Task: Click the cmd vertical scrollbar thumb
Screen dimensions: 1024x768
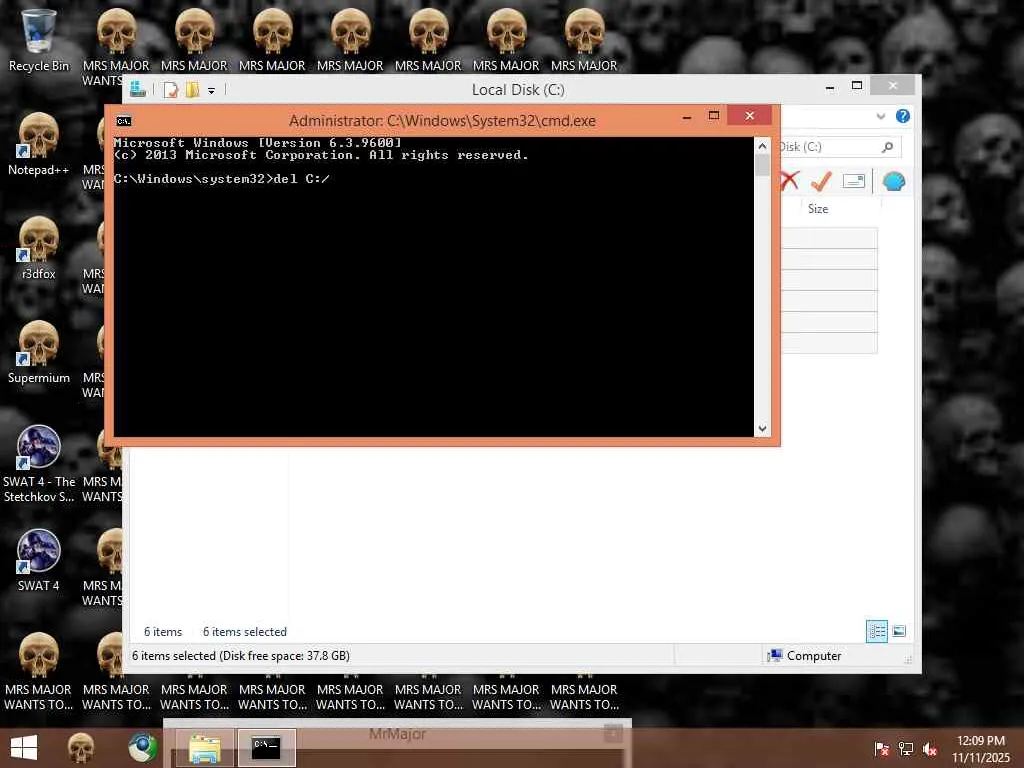Action: (762, 165)
